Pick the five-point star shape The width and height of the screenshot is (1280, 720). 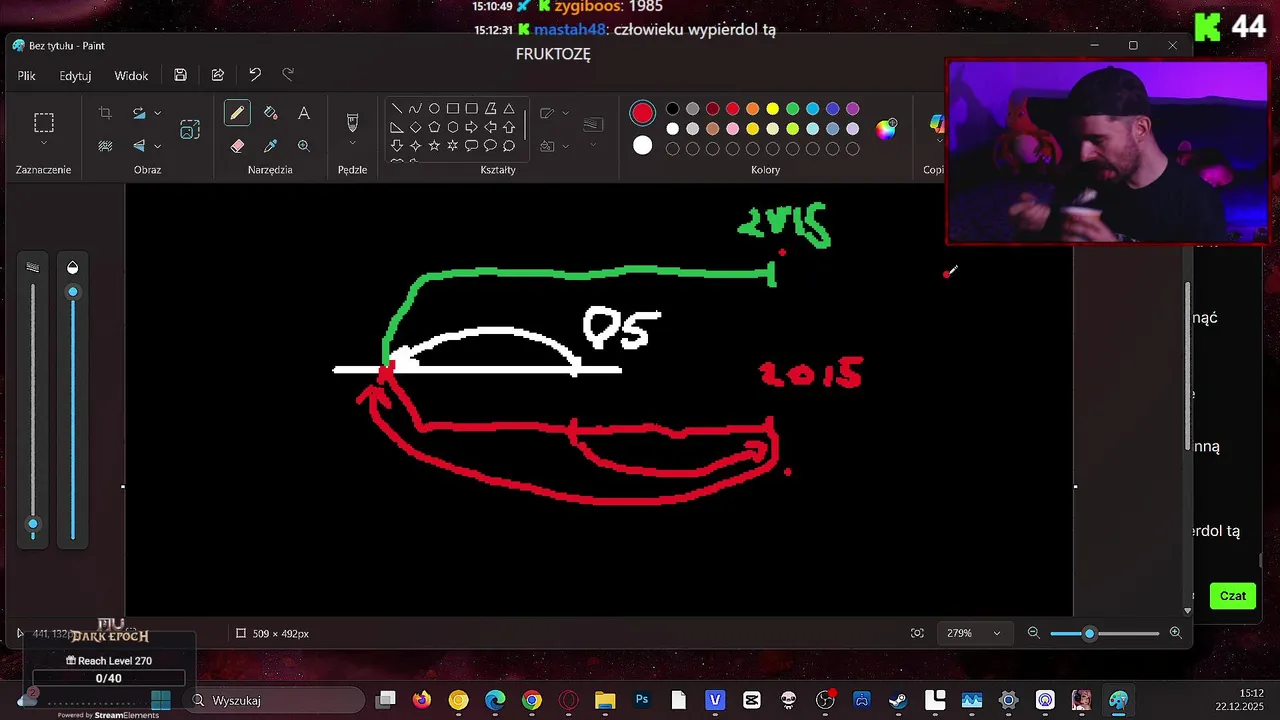coord(434,146)
